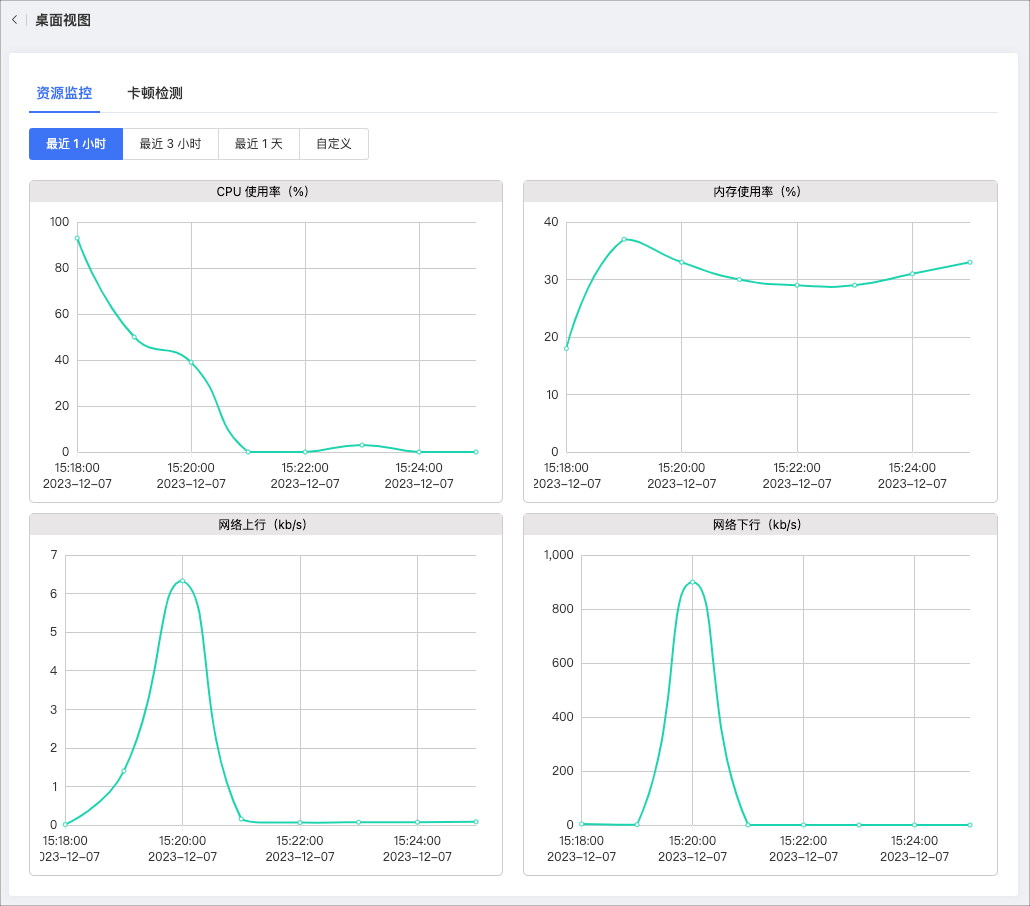Select the 最近 1 小时 time range

76,144
